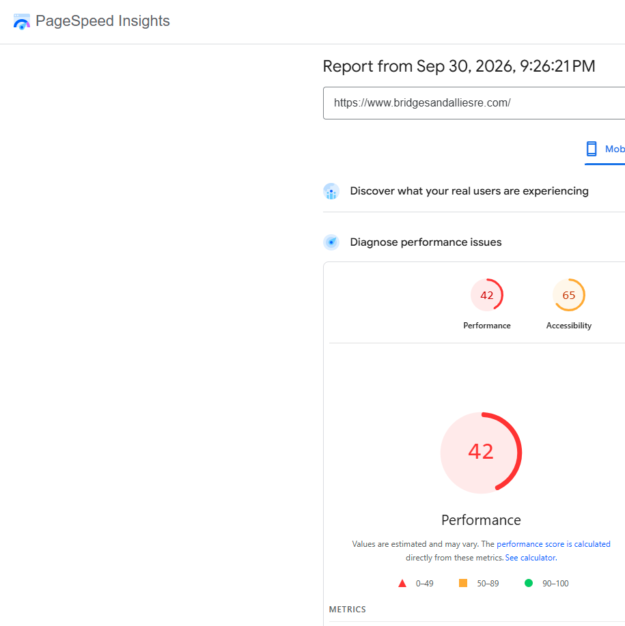Viewport: 625px width, 626px height.
Task: Click the PageSpeed Insights logo icon
Action: click(22, 21)
